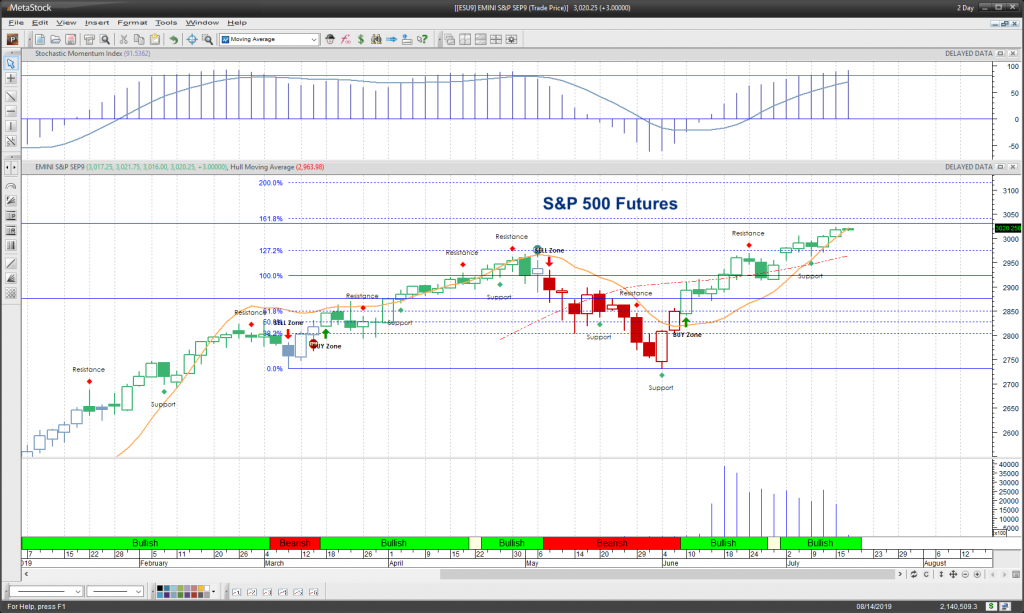Click the green dollar sign icon
Screen dimensions: 1024x613
360,39
